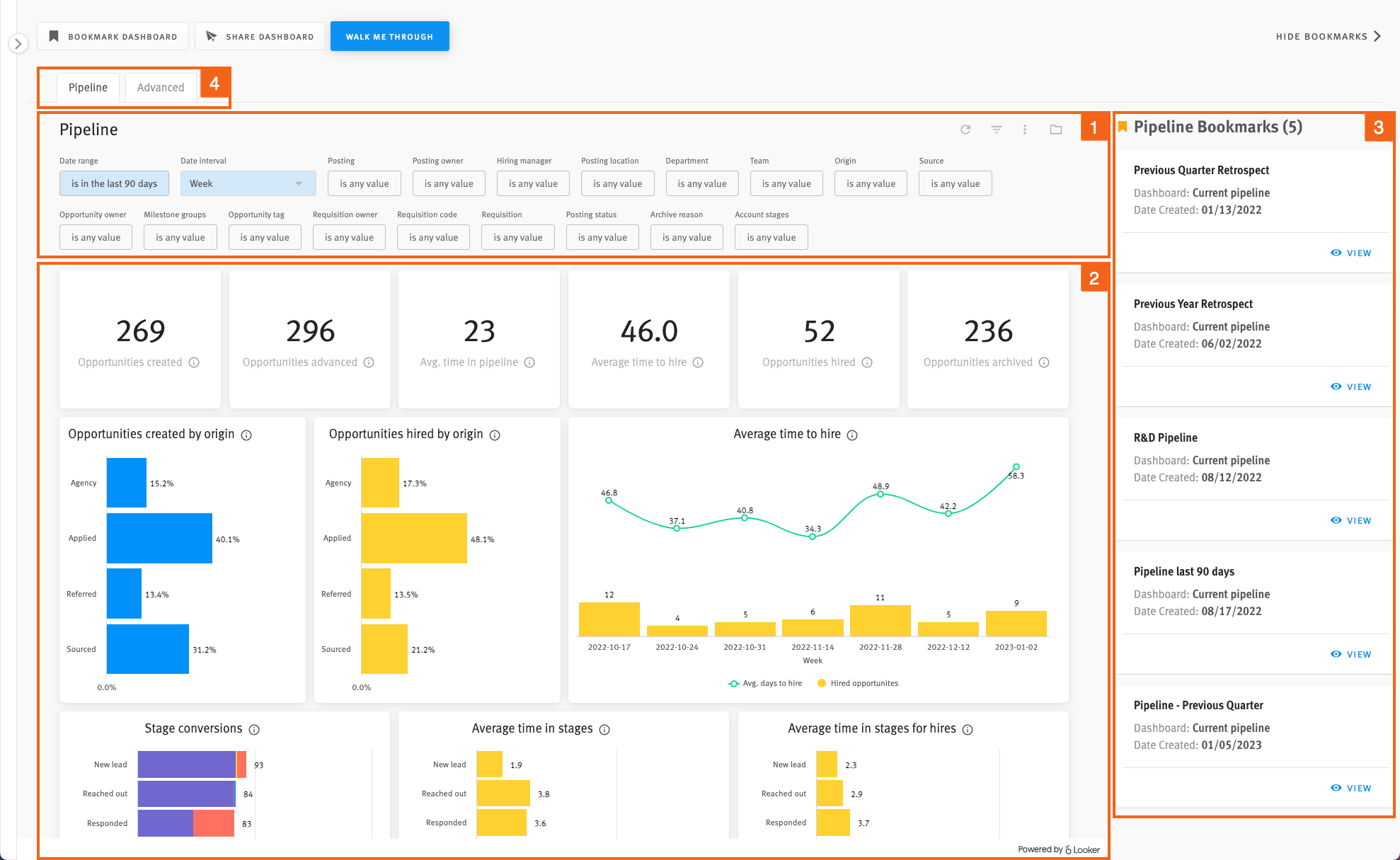Image resolution: width=1400 pixels, height=860 pixels.
Task: Click the Applied blue bar in created by origin
Action: 159,538
